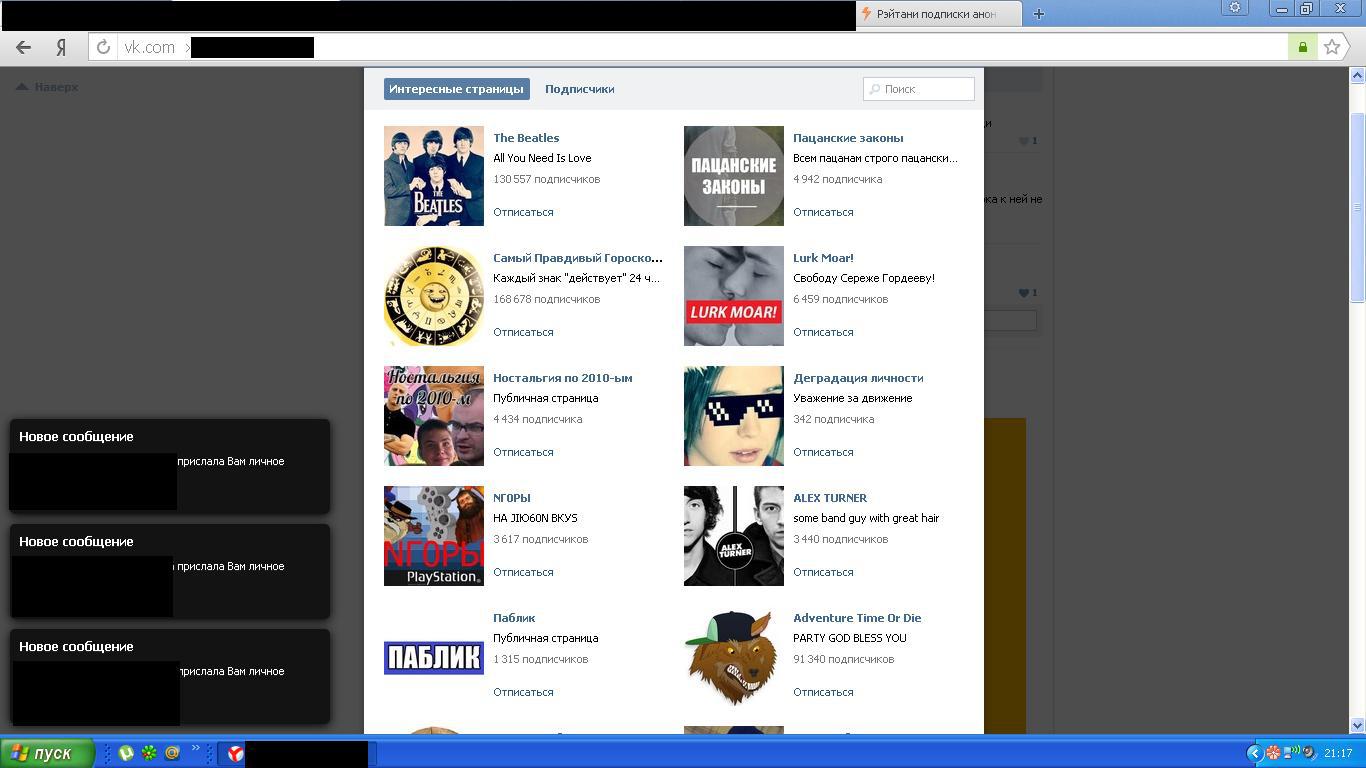Click the ПАБЛИК blue logo thumbnail

434,657
